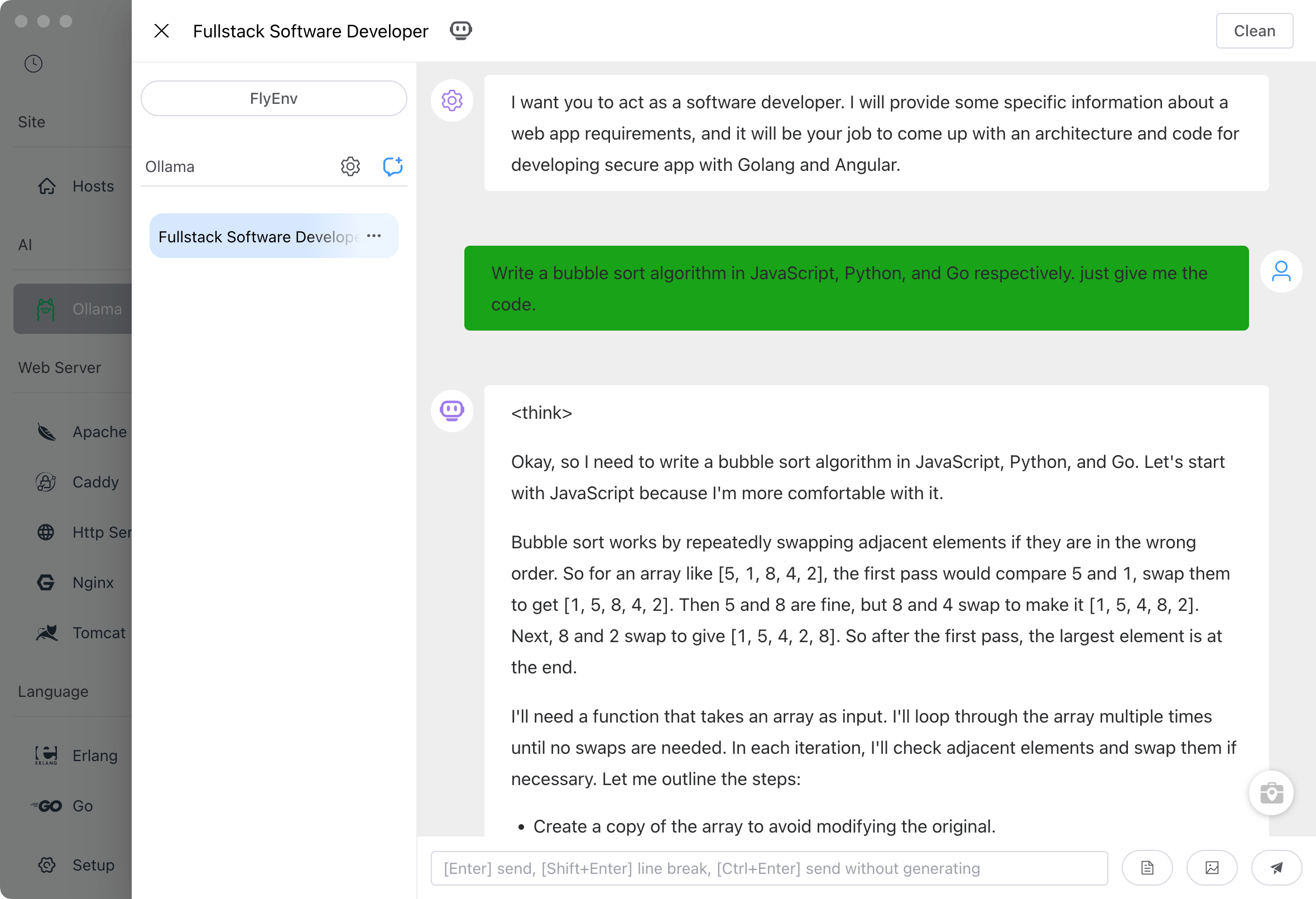Select the Caddy server icon
Image resolution: width=1316 pixels, height=899 pixels.
45,481
